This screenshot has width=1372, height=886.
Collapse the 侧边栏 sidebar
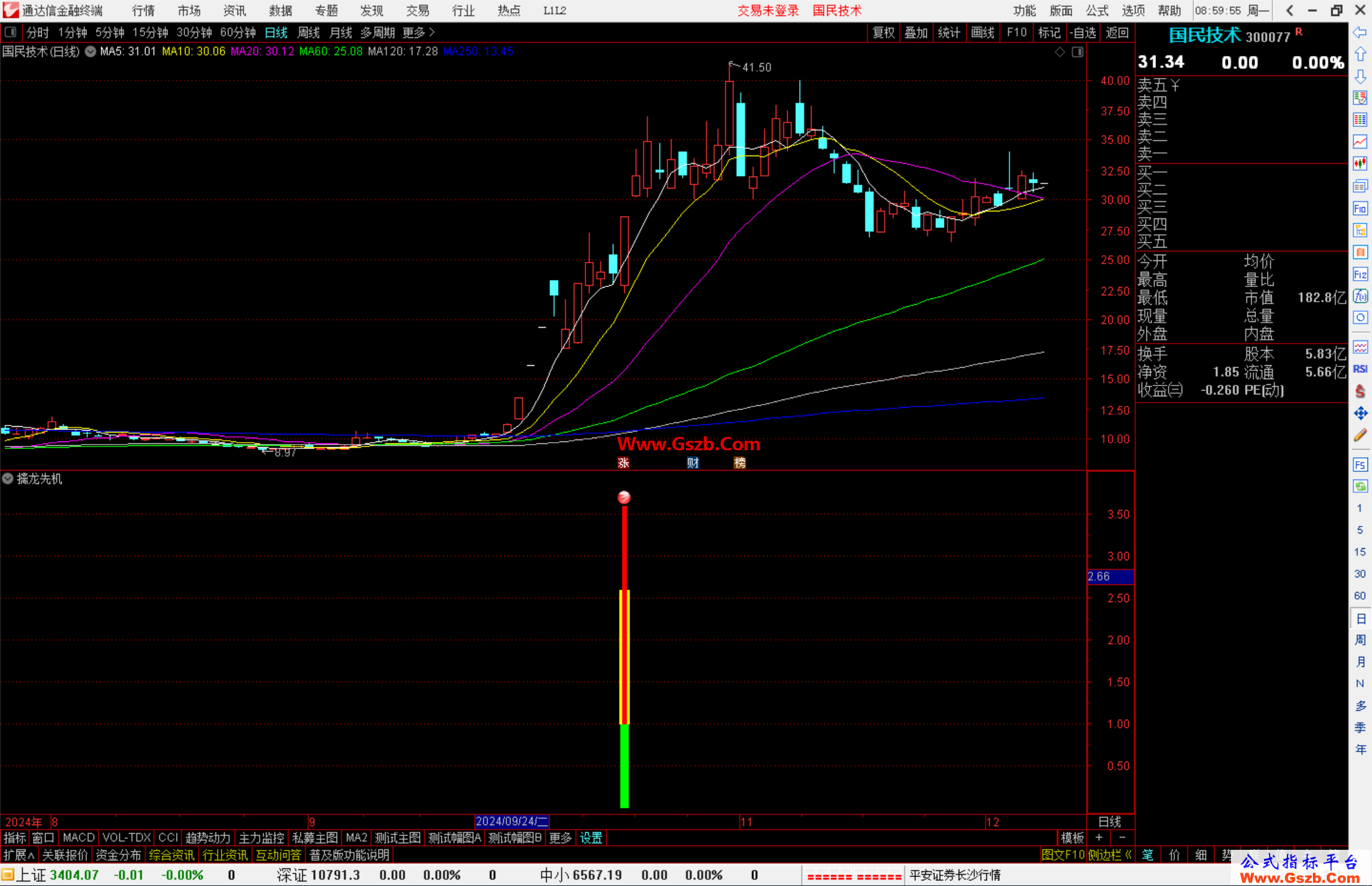(x=1110, y=855)
